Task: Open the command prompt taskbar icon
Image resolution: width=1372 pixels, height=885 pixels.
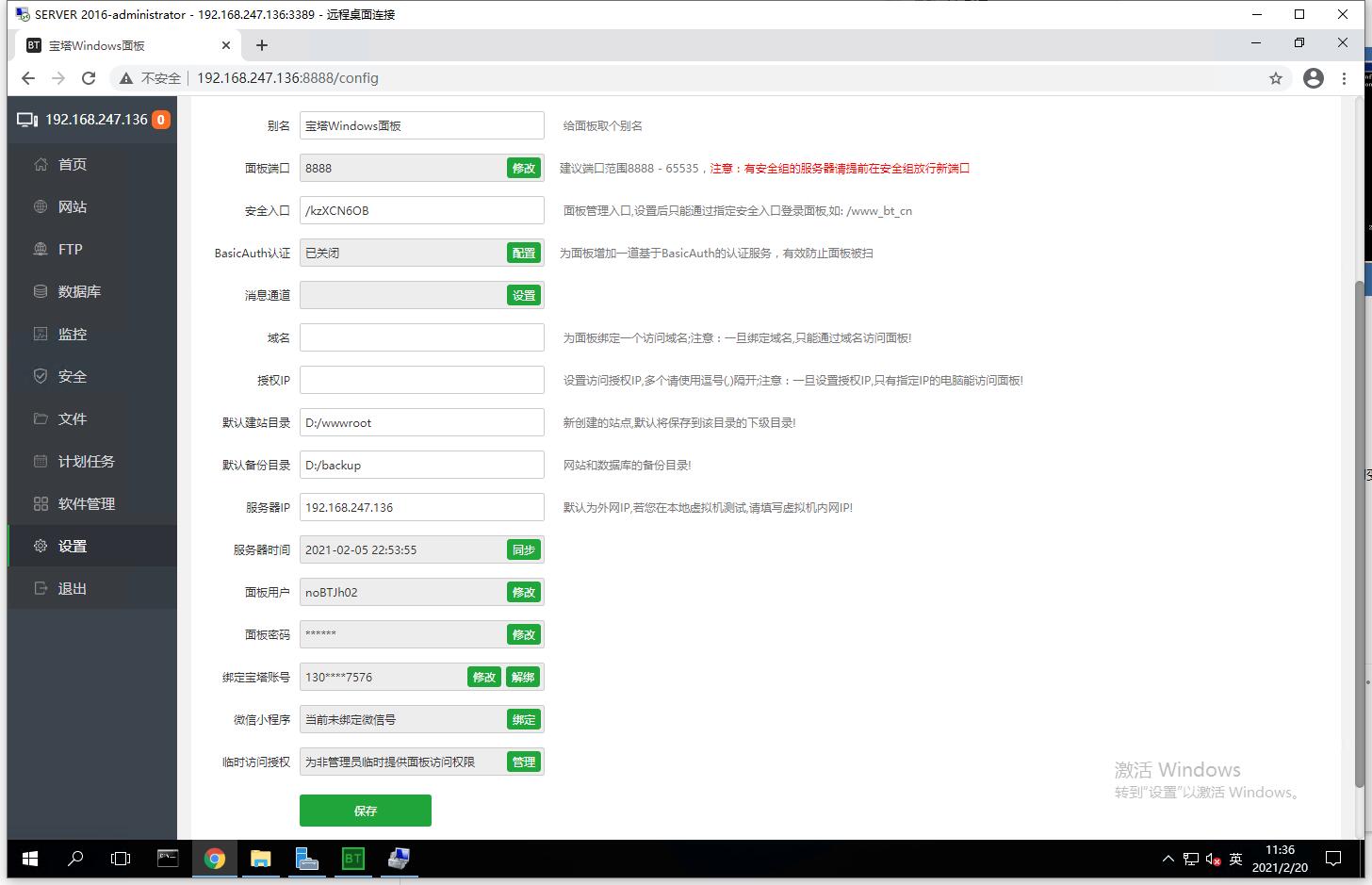Action: coord(168,859)
